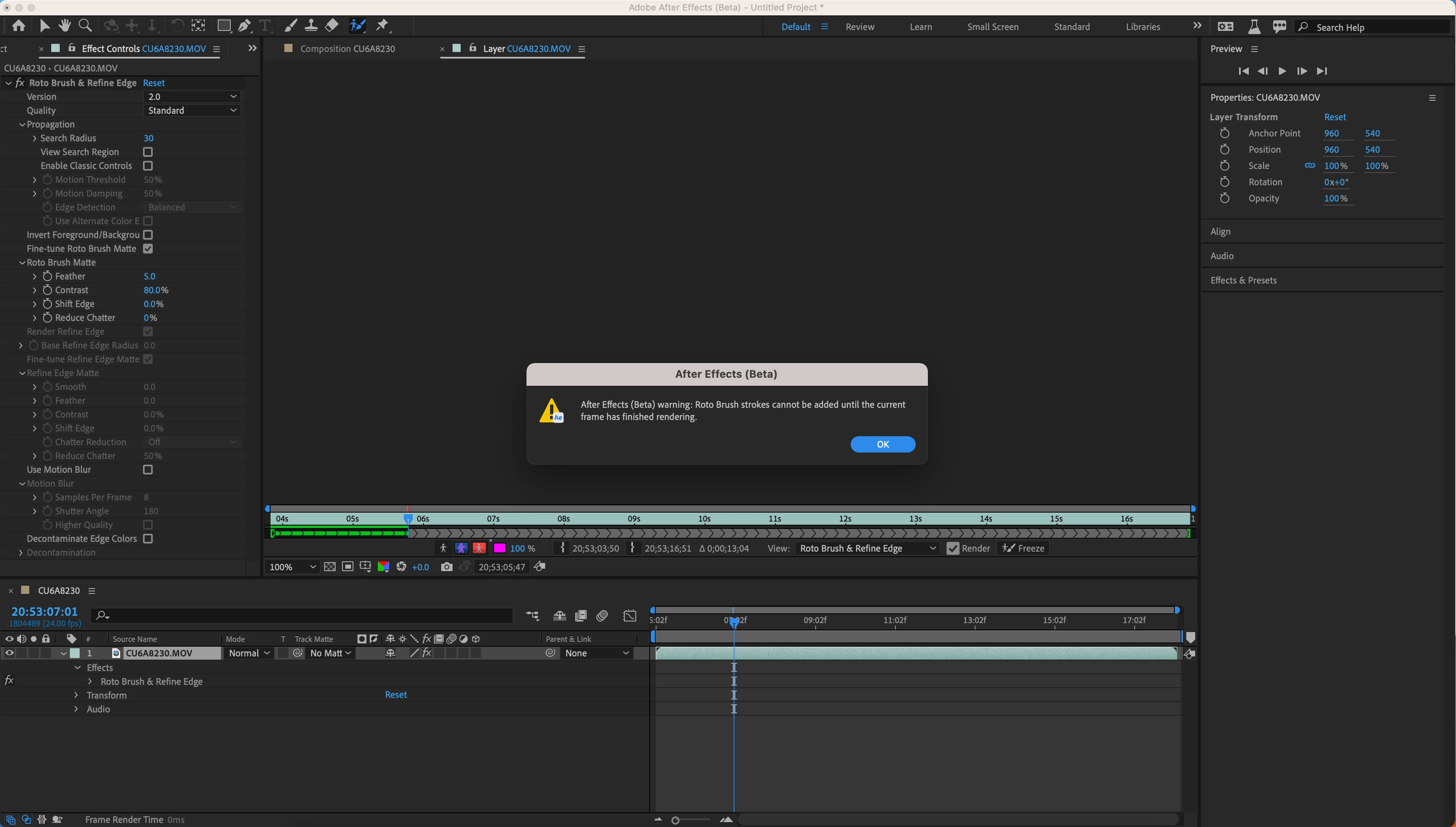Select the Puppet Pin tool
The width and height of the screenshot is (1456, 827).
point(382,26)
